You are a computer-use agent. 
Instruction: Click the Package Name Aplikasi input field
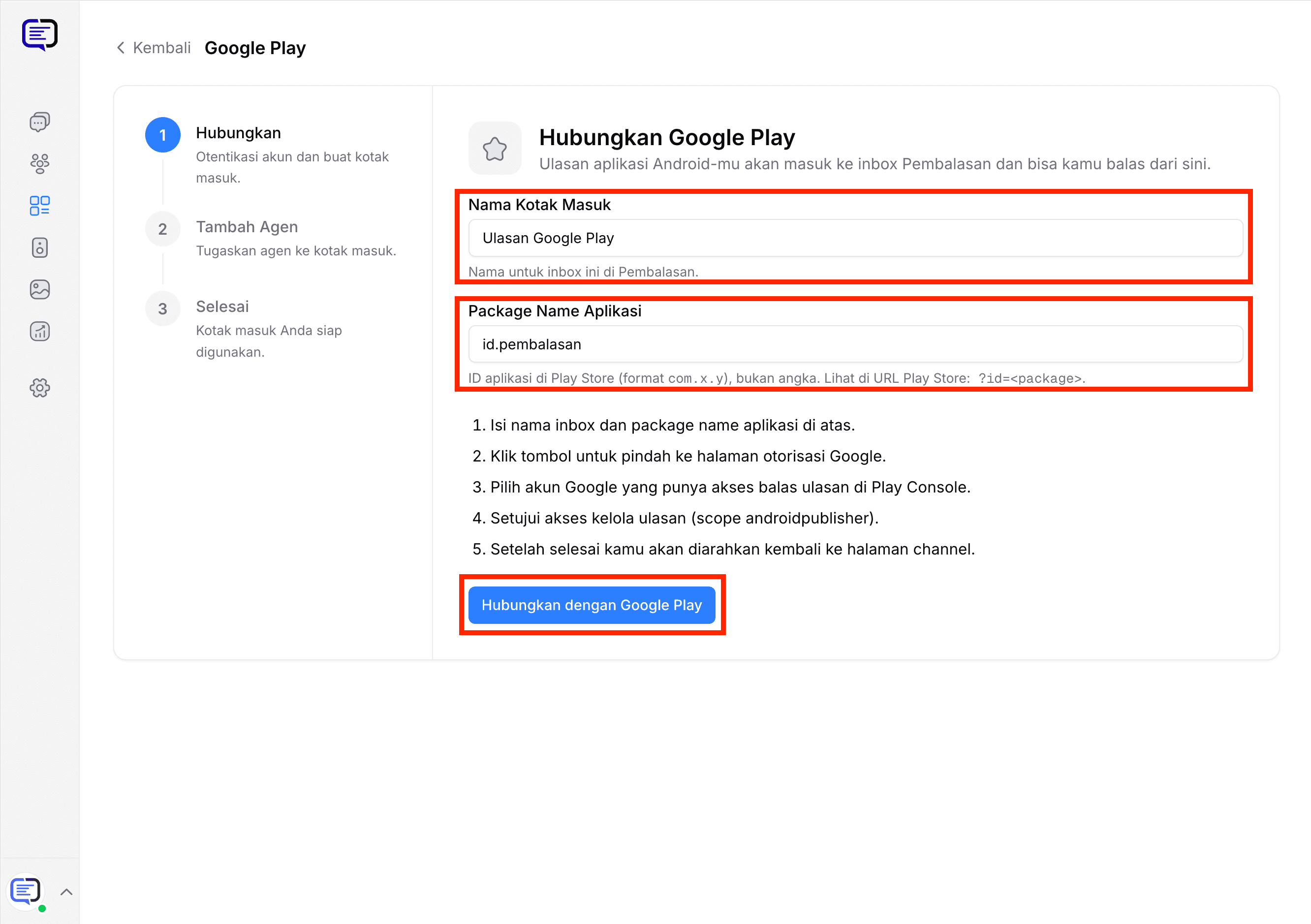pyautogui.click(x=855, y=344)
